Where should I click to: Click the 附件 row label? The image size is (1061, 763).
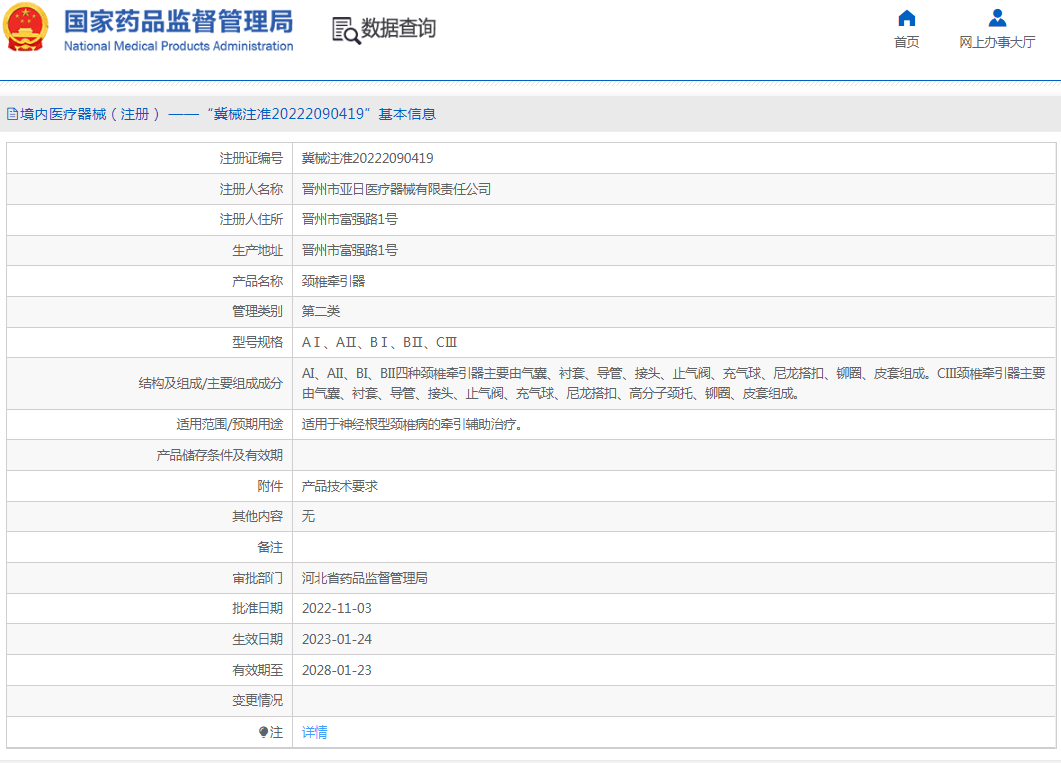[270, 486]
